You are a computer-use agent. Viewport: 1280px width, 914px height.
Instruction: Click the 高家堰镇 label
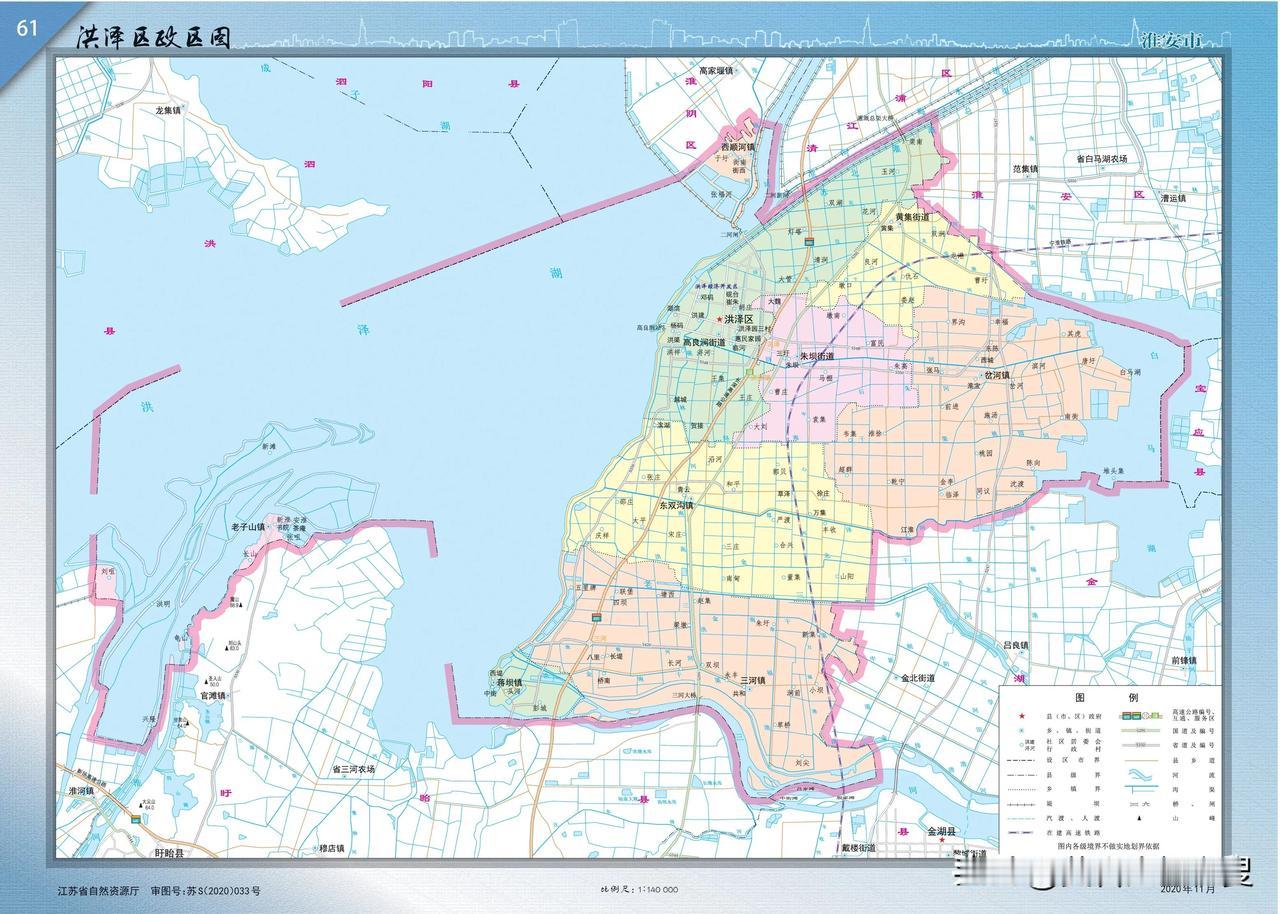coord(716,71)
